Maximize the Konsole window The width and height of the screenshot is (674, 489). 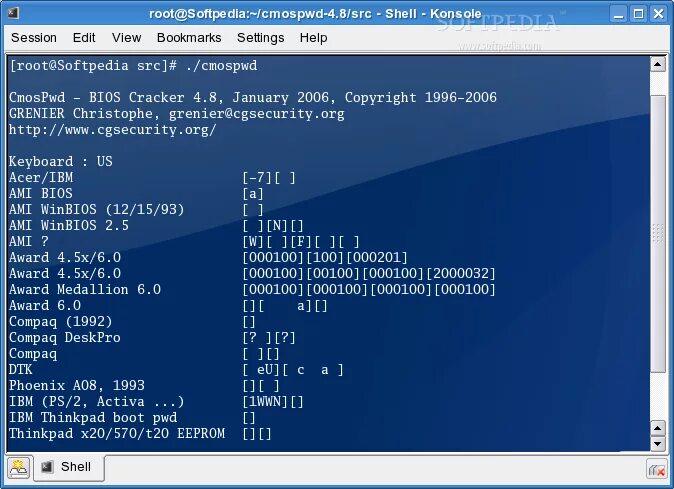(x=639, y=14)
